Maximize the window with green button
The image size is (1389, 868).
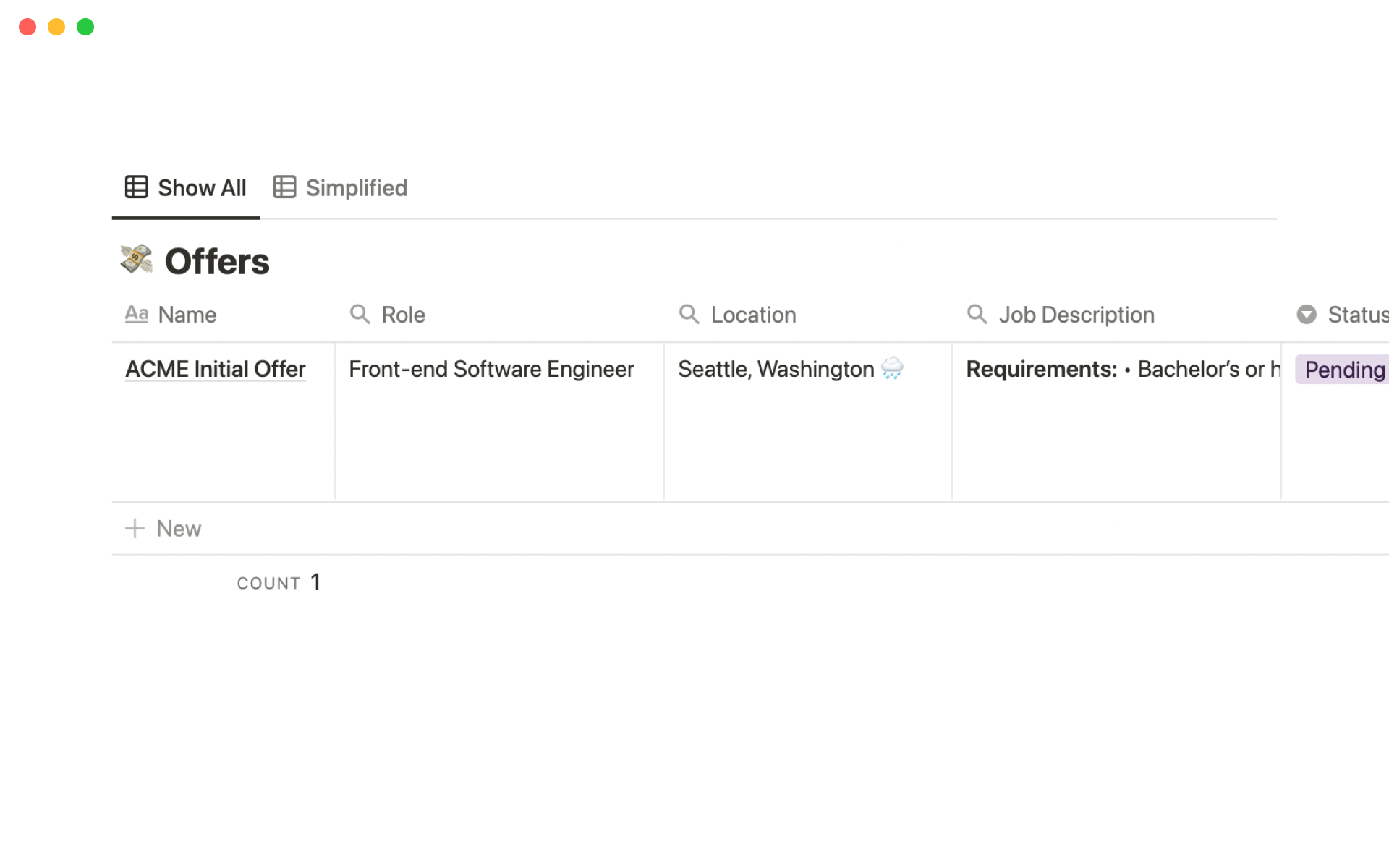click(x=85, y=27)
